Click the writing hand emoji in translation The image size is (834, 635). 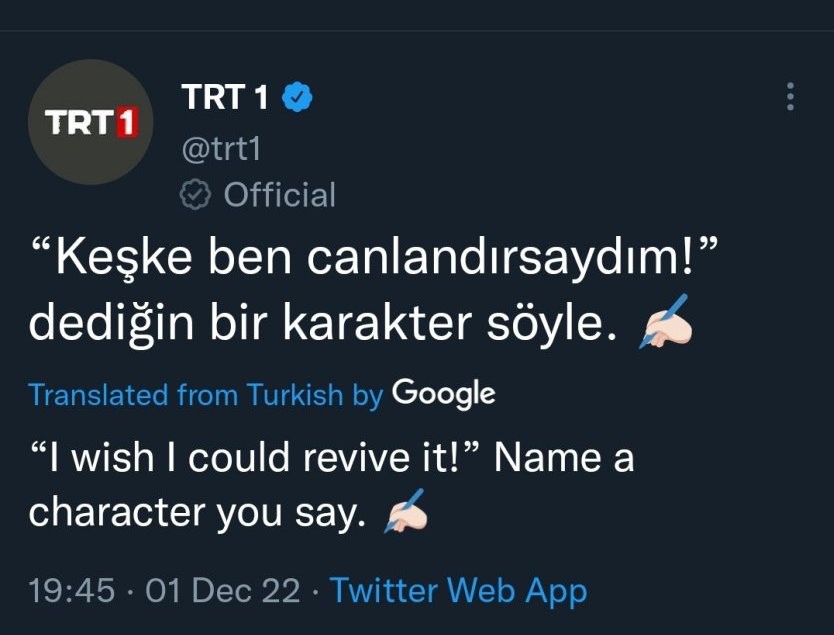(x=404, y=513)
